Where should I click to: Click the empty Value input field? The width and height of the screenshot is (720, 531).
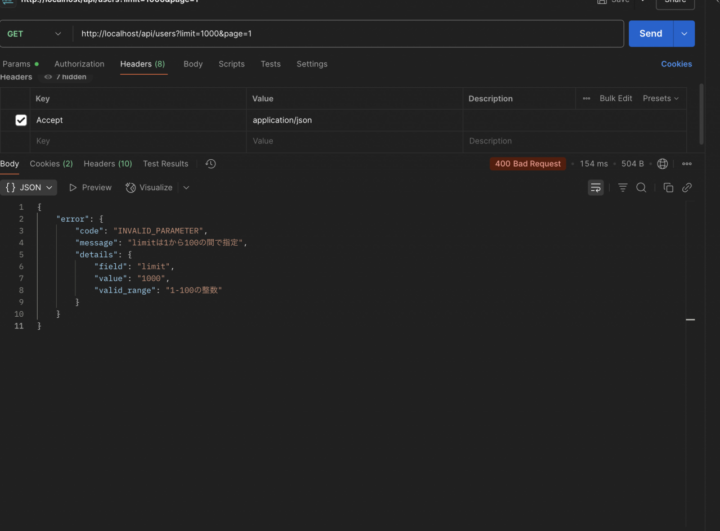coord(354,141)
